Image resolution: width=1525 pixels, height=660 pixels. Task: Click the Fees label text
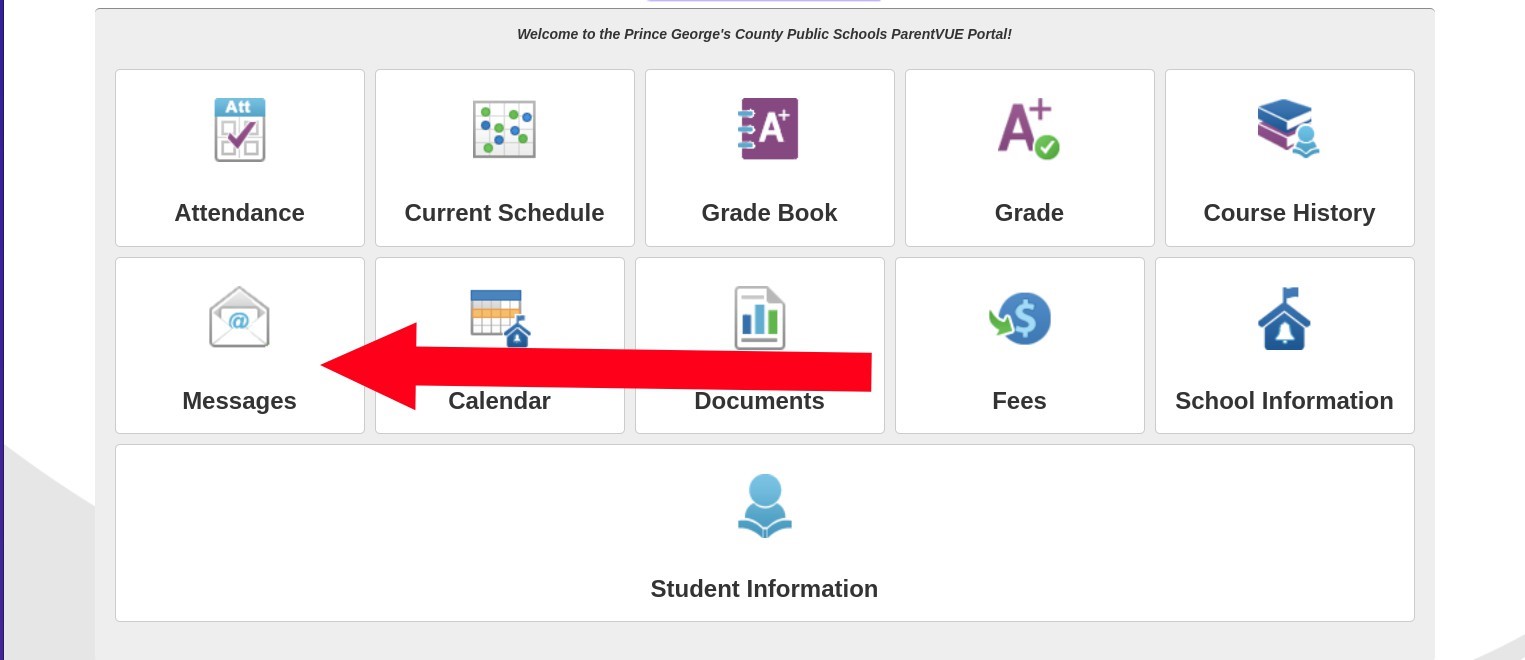point(1019,401)
